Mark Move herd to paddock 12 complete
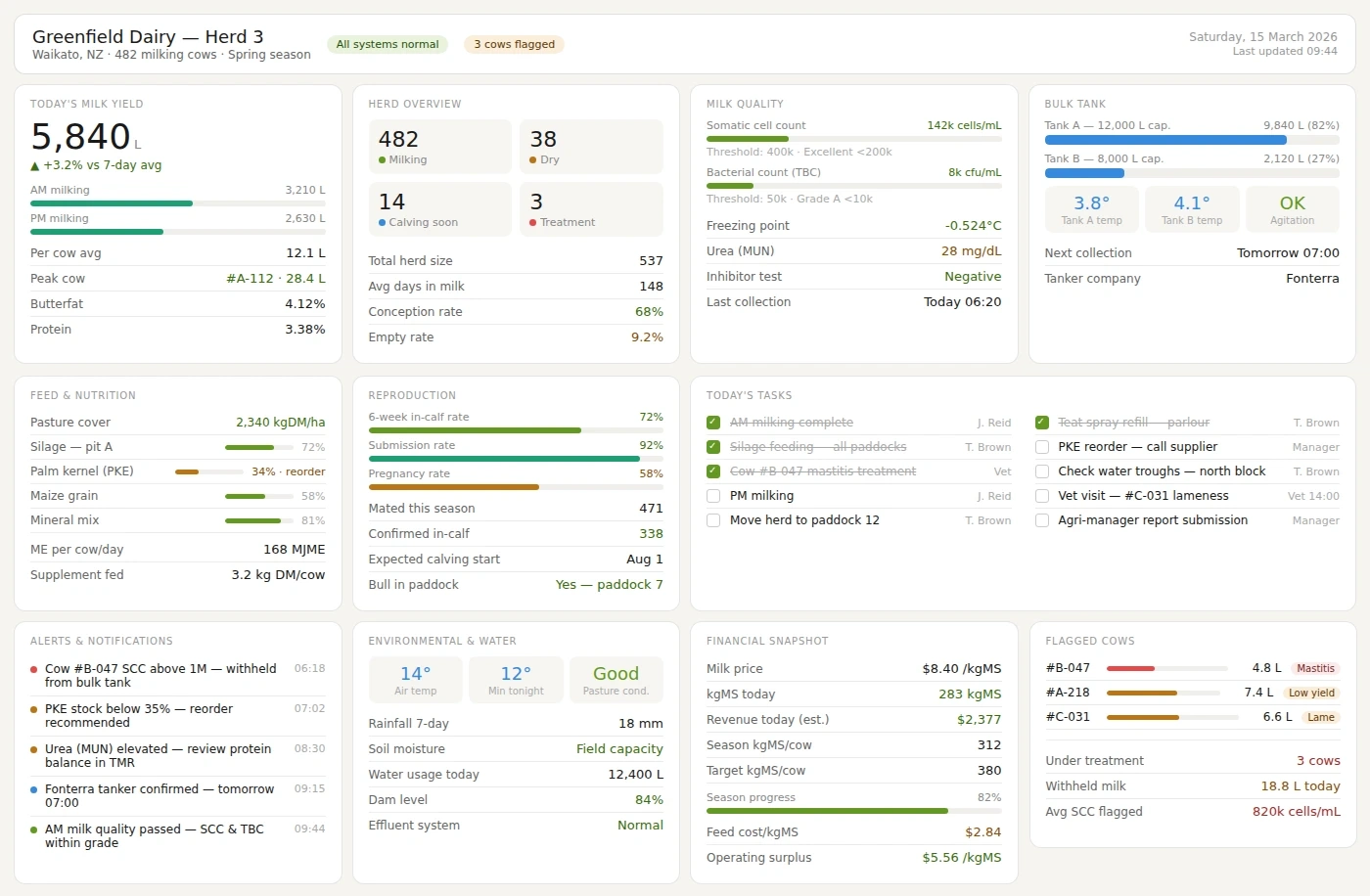The image size is (1370, 896). tap(712, 520)
